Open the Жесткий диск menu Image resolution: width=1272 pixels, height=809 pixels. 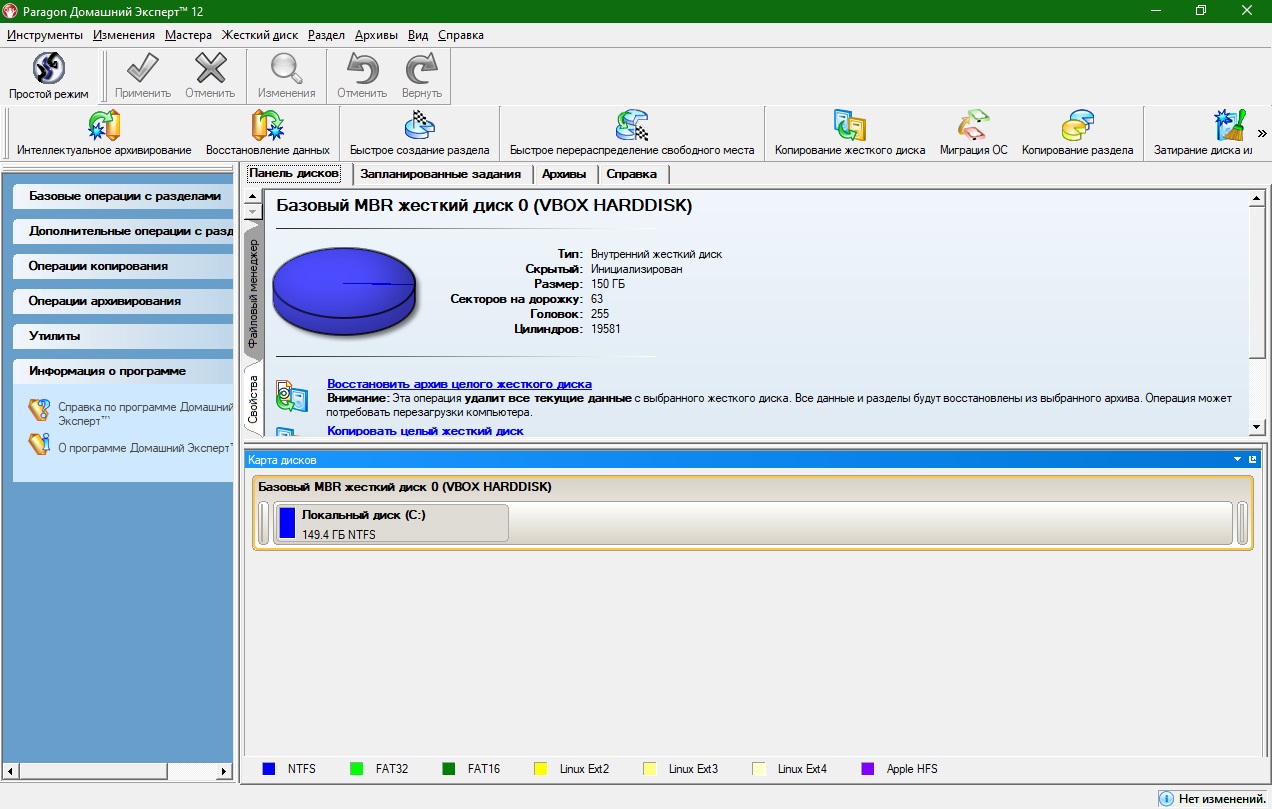coord(260,34)
